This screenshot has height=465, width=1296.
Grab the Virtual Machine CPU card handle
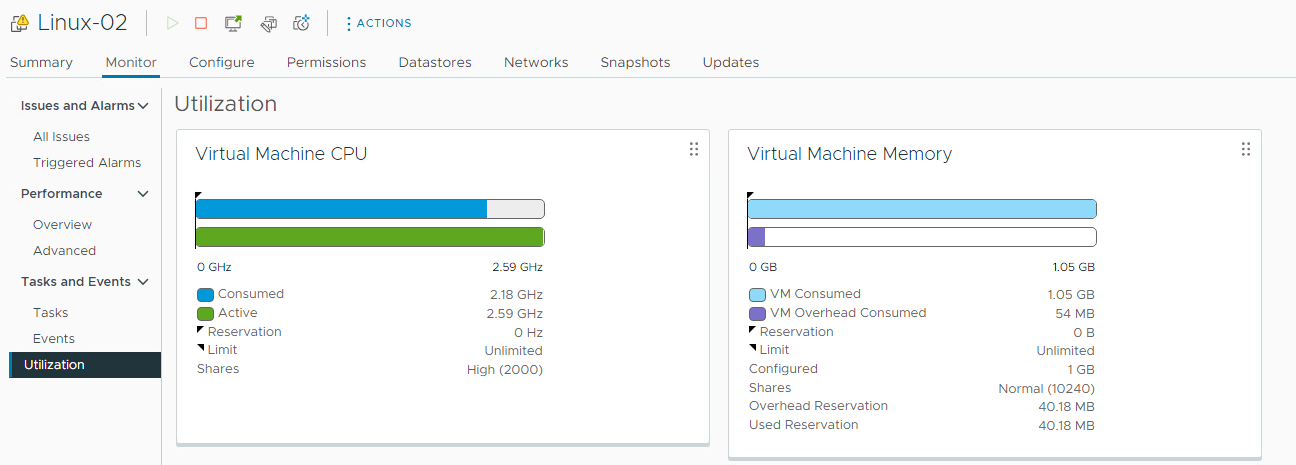(694, 149)
